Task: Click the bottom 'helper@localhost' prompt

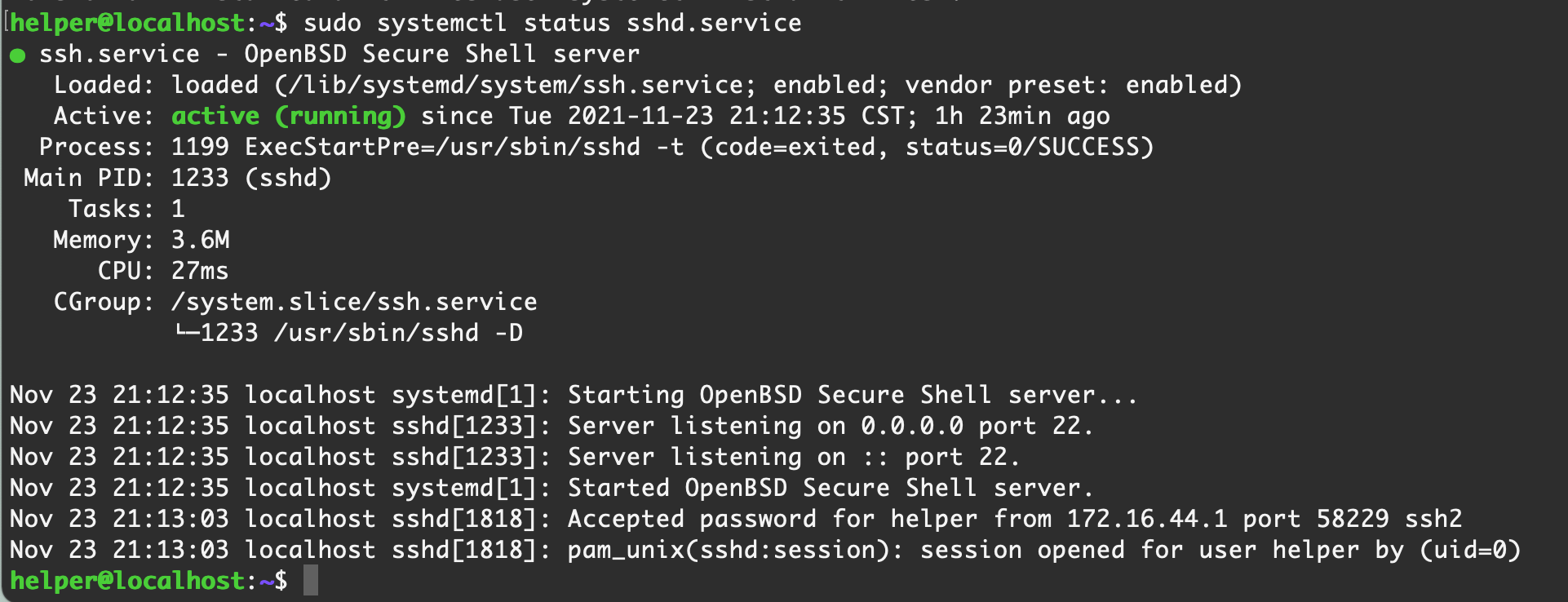Action: [x=127, y=582]
